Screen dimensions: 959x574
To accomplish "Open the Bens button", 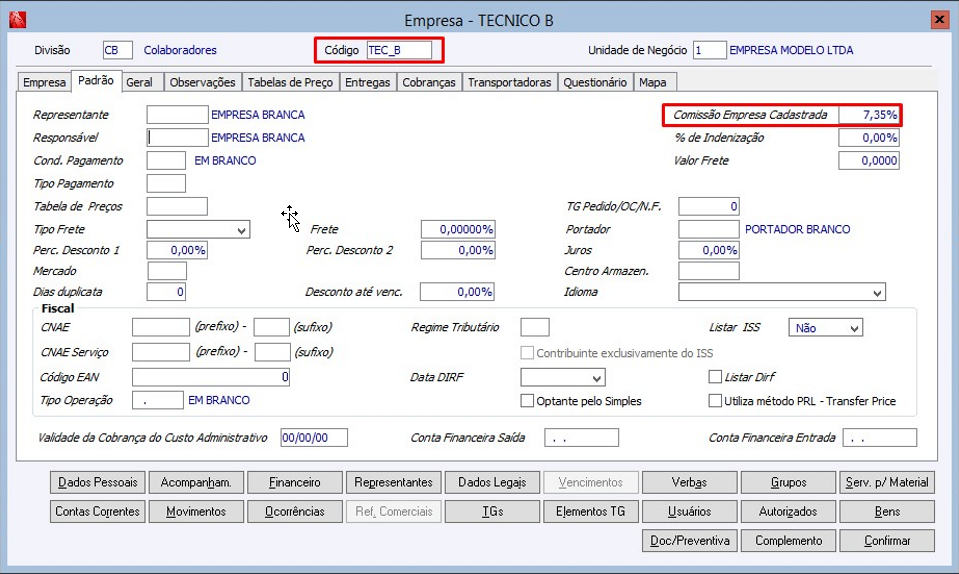I will click(887, 512).
